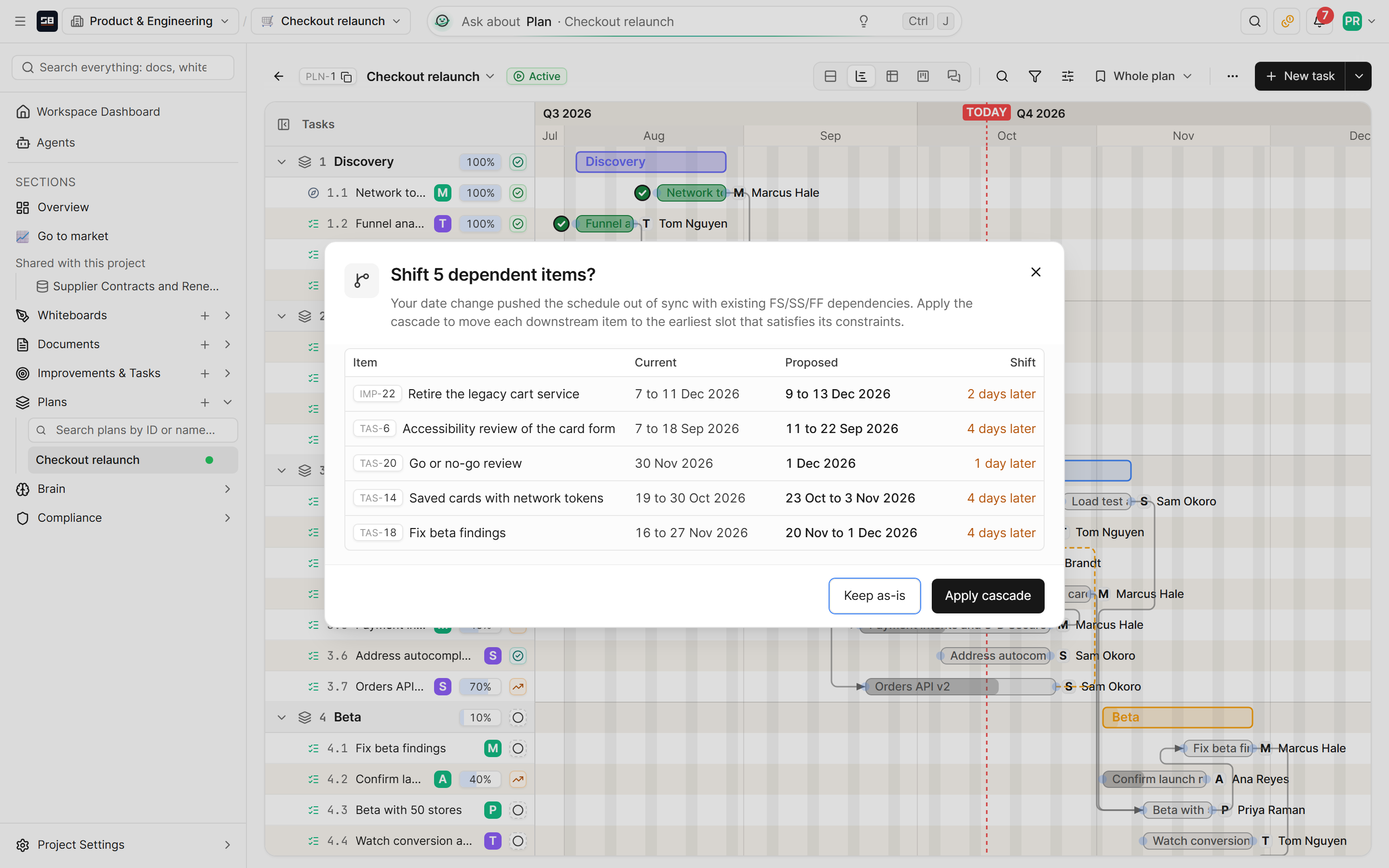
Task: Click the New task button
Action: pos(1299,76)
